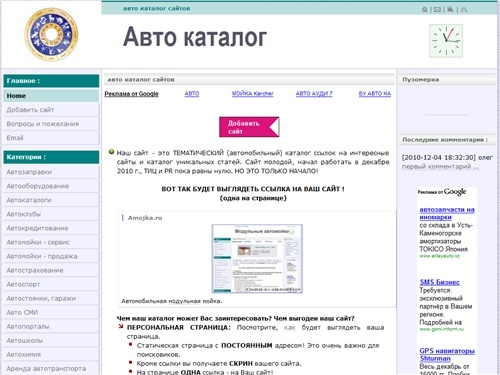Click the underlined как link in ПЕРСОНАЛЬНАЯ СТРАНИЦА text
The image size is (500, 375).
(290, 328)
